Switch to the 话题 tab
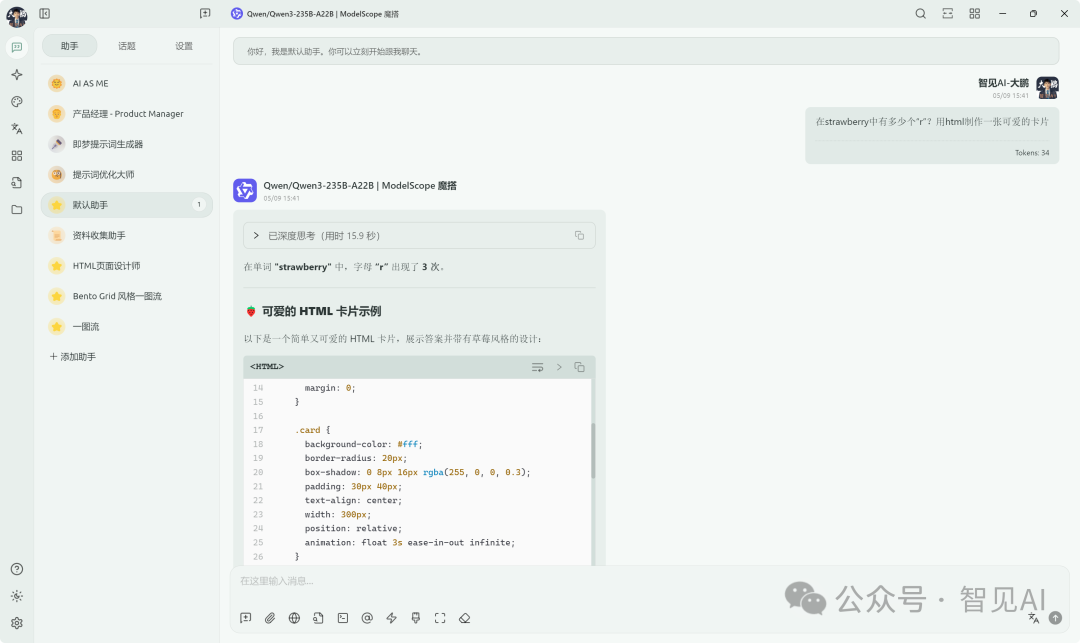 pyautogui.click(x=127, y=46)
